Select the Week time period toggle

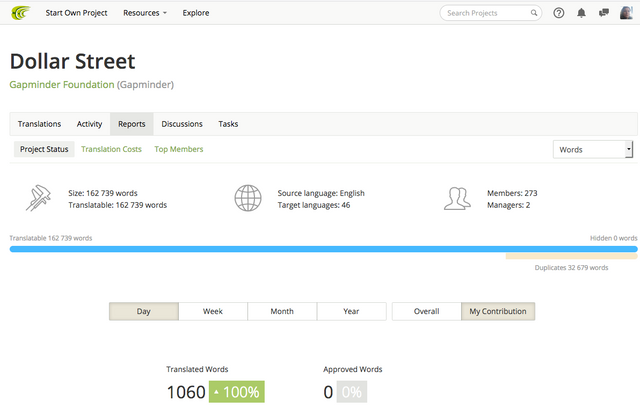coord(213,311)
